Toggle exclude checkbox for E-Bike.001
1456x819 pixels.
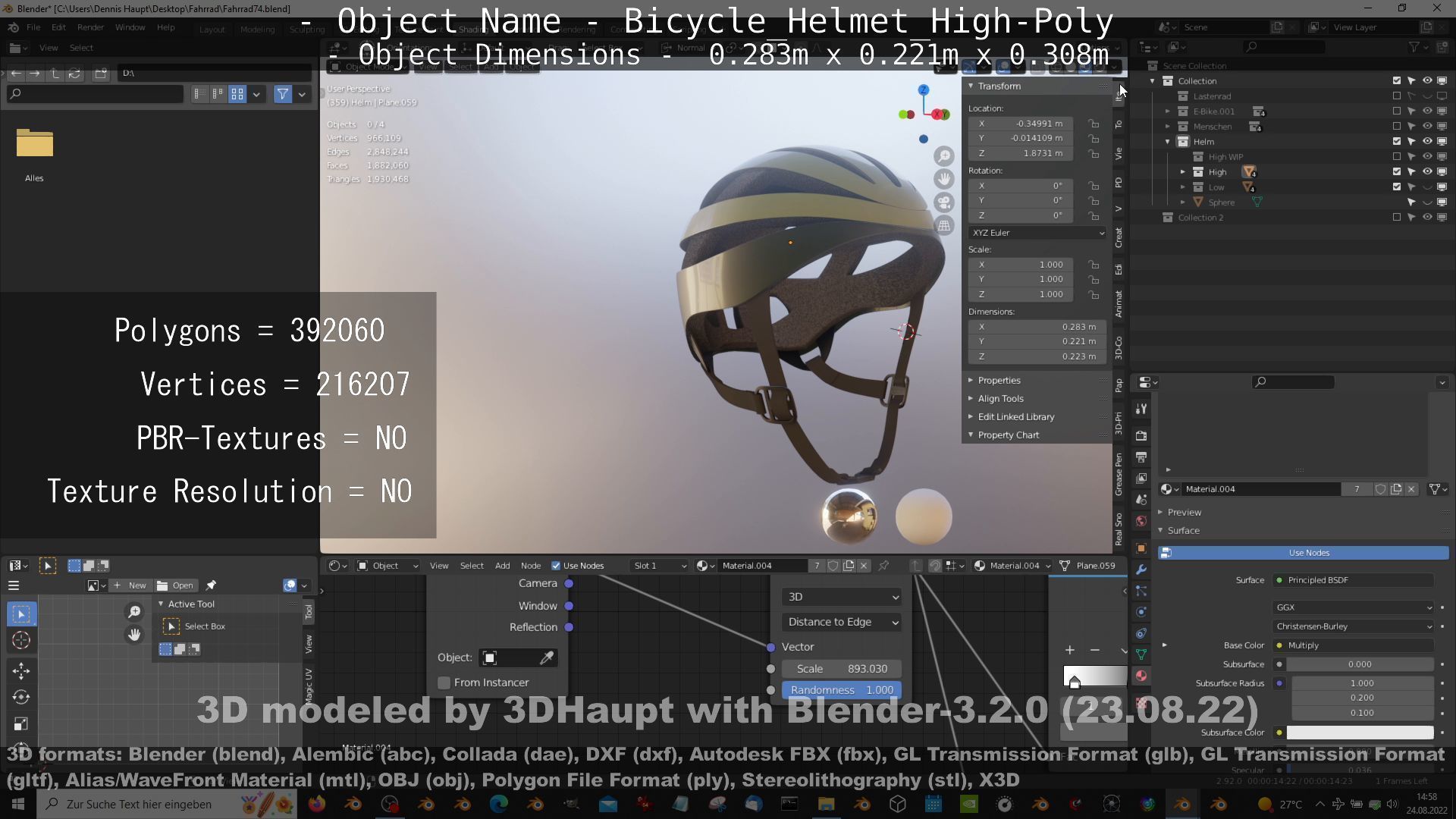(1397, 111)
